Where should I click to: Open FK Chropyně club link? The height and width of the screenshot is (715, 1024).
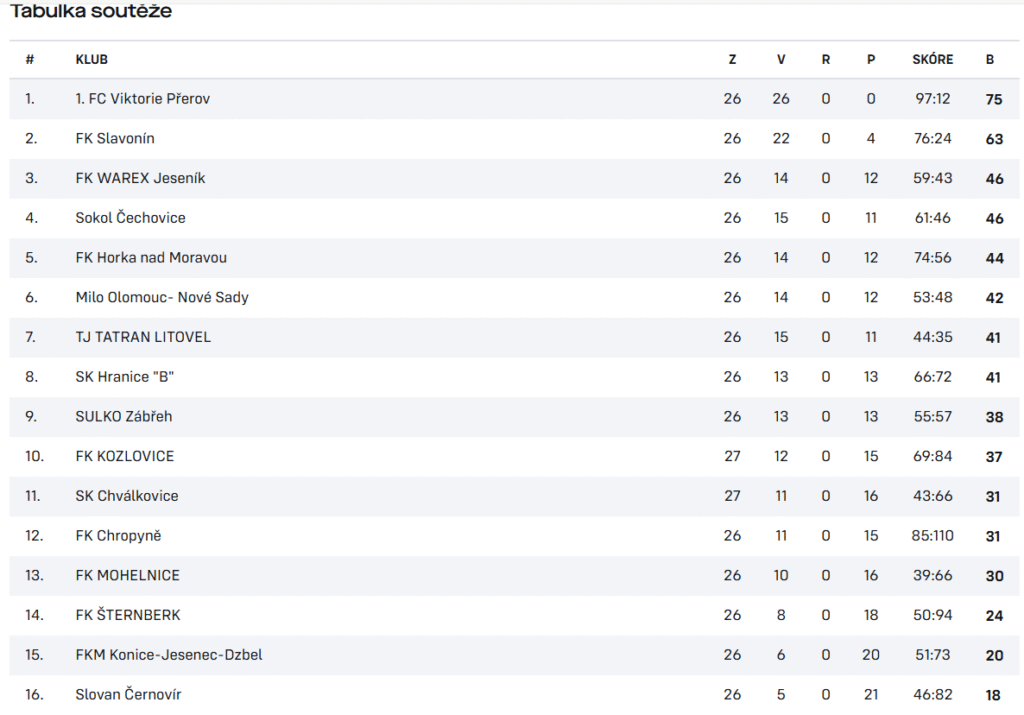[x=118, y=536]
